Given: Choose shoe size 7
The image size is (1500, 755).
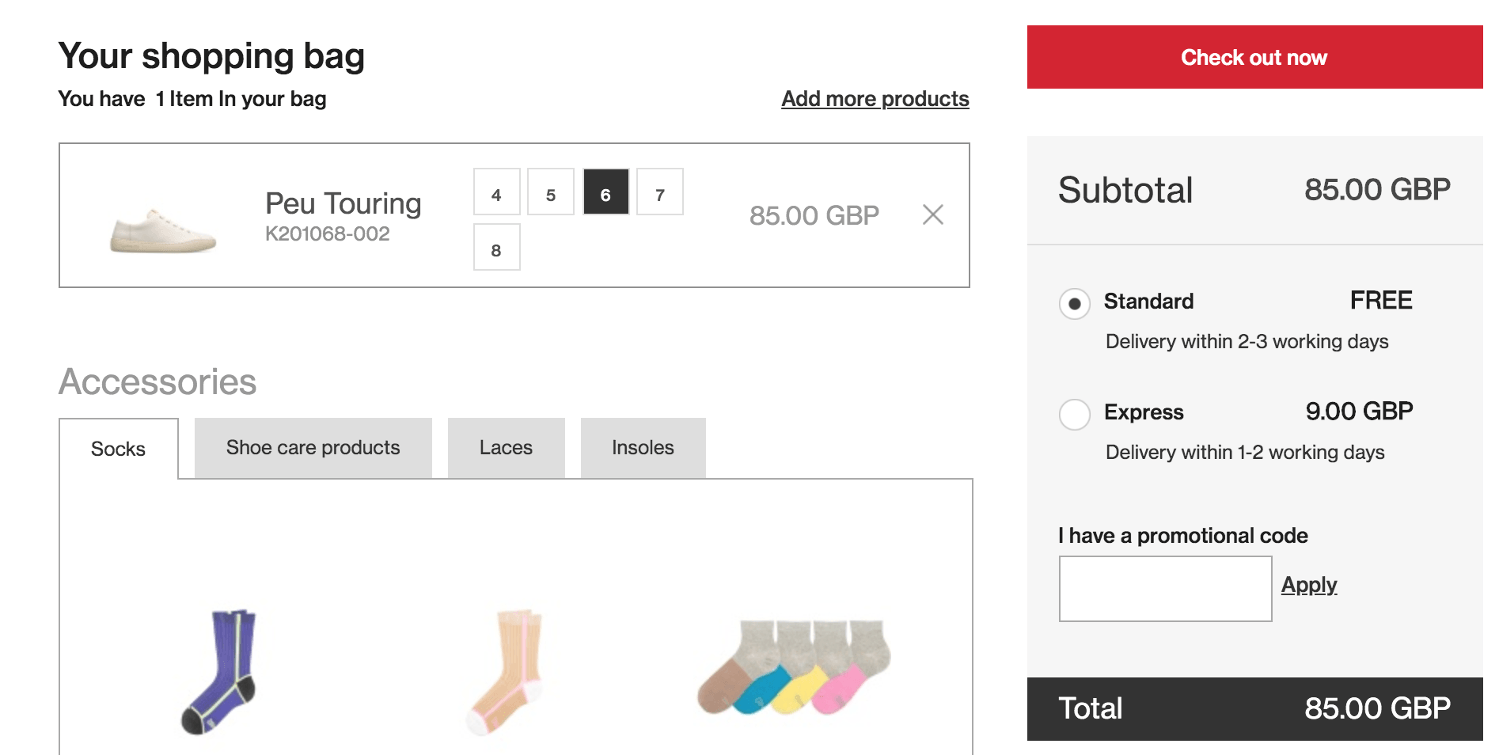Looking at the screenshot, I should (660, 192).
